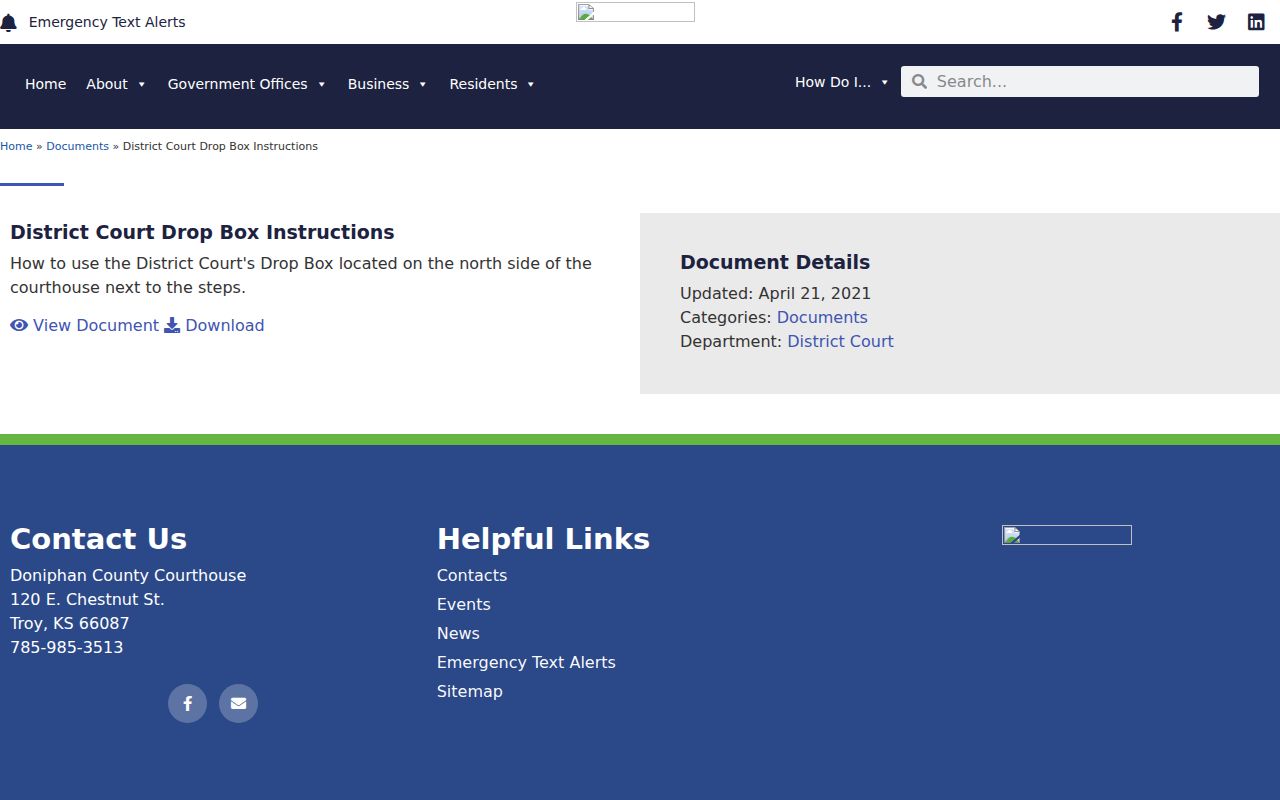Expand the About menu
Viewport: 1280px width, 800px height.
tap(116, 84)
